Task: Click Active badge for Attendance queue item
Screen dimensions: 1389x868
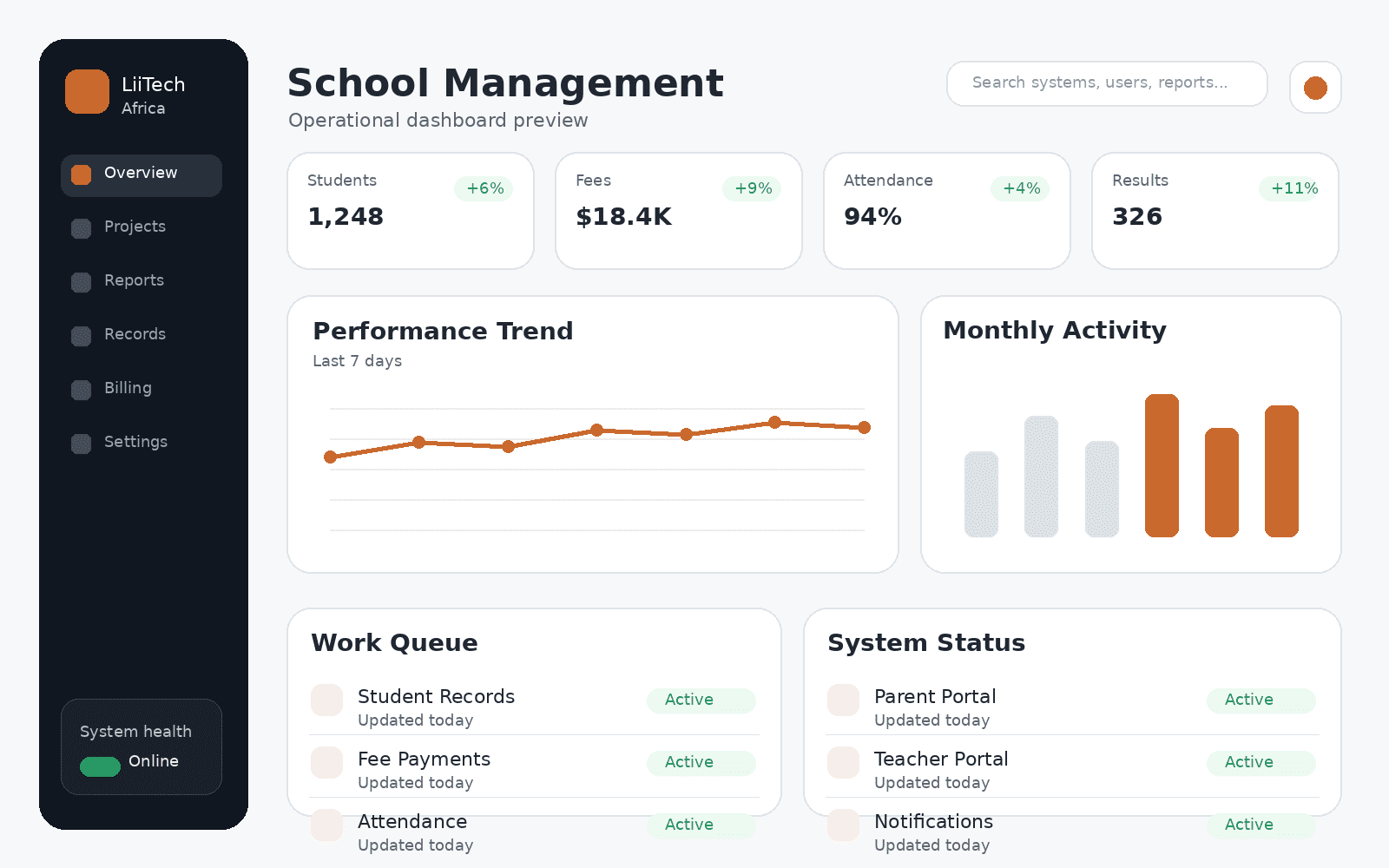Action: [701, 825]
